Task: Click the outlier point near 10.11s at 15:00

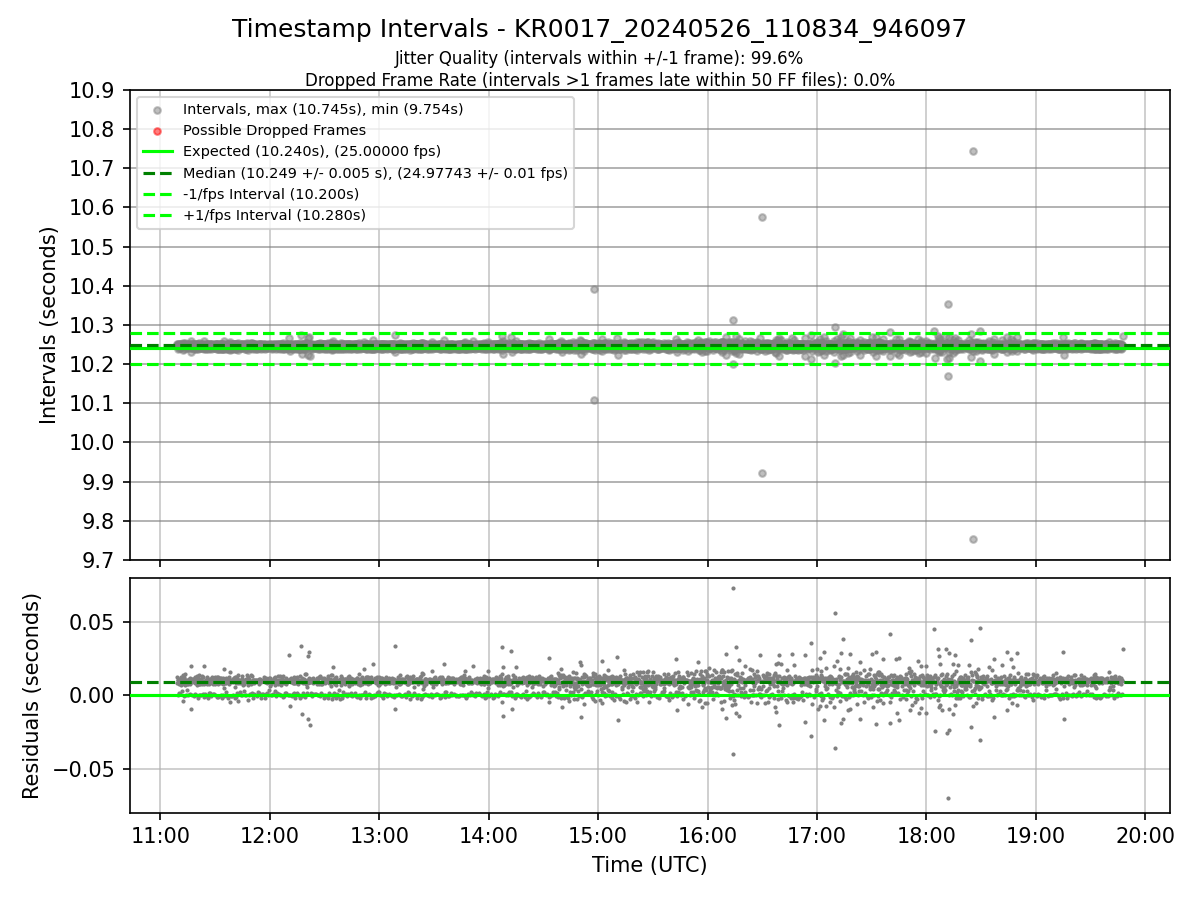Action: tap(594, 400)
